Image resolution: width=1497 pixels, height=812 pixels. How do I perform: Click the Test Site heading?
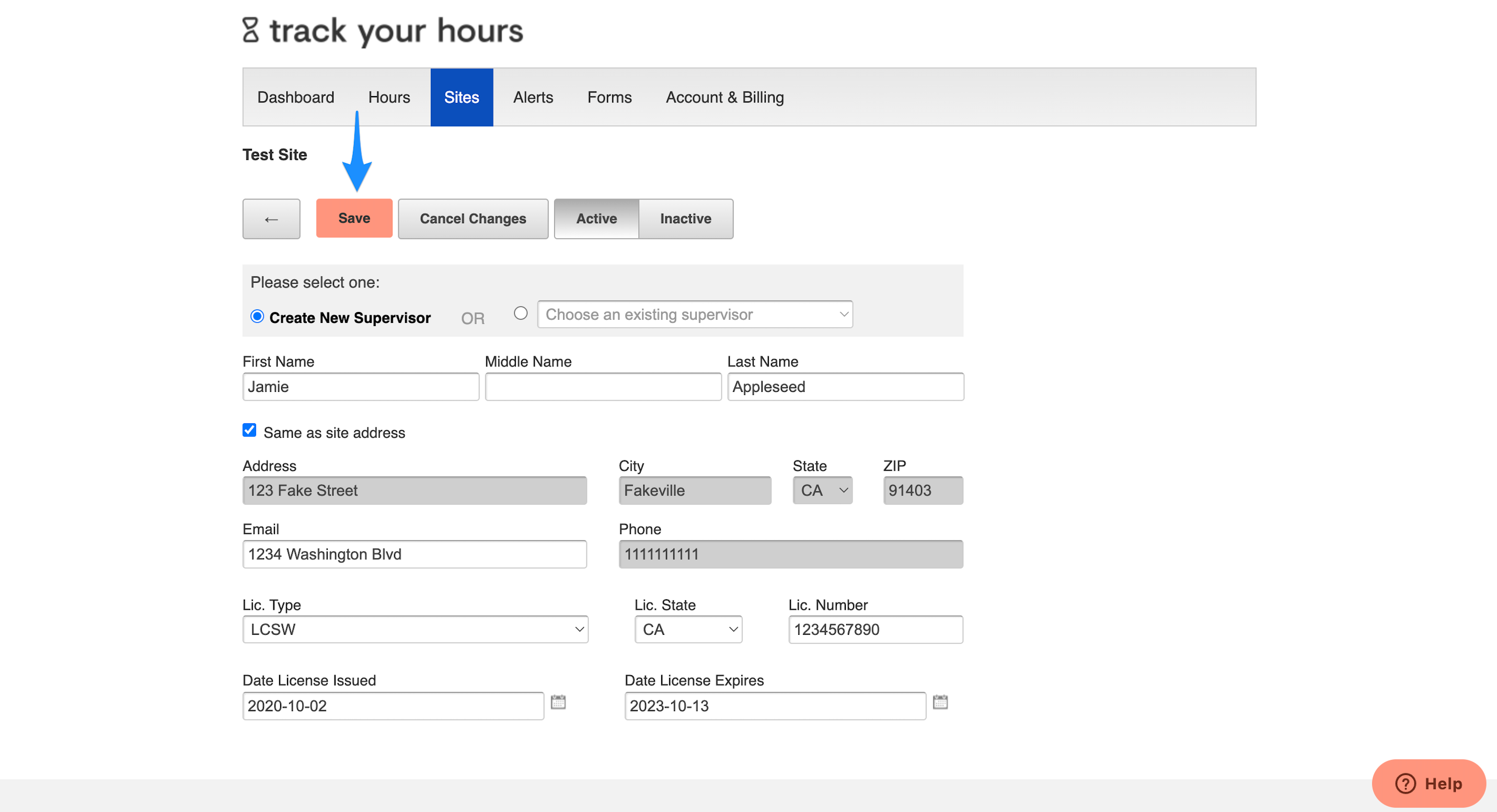point(275,155)
